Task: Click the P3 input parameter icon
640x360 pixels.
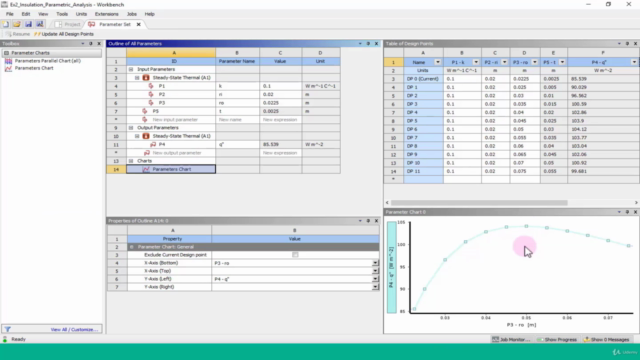Action: coord(151,103)
